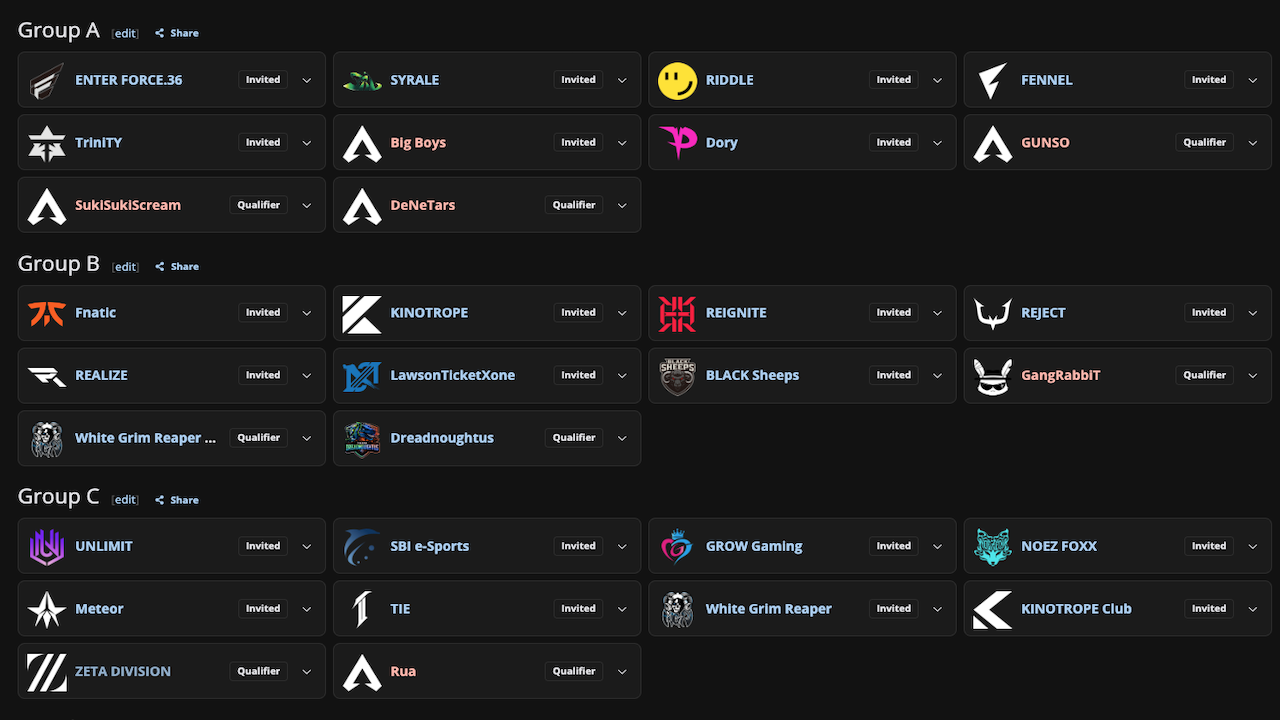The image size is (1280, 720).
Task: Click the UNLIMIT purple logo icon
Action: click(x=46, y=546)
